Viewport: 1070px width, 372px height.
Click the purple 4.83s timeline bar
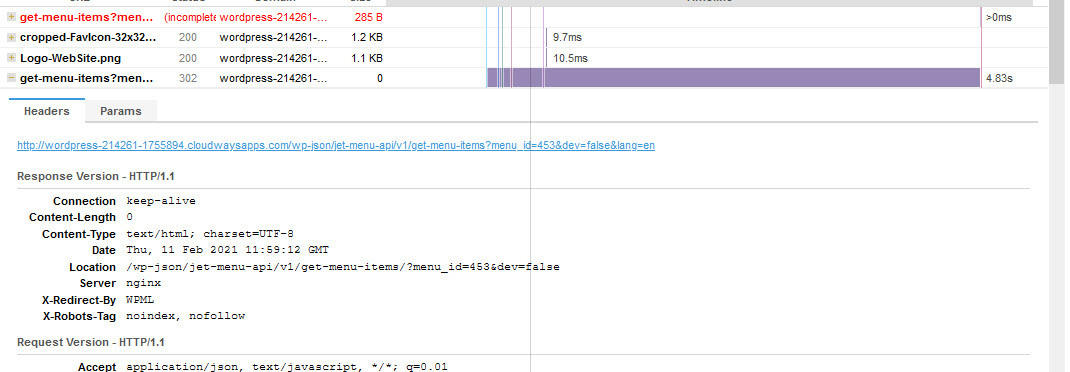click(x=734, y=78)
